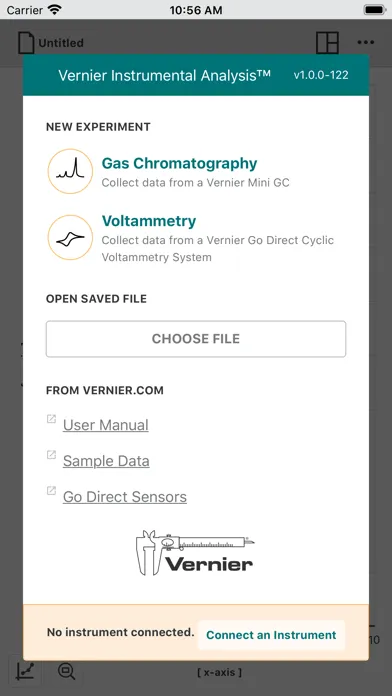Click external link icon beside Go Direct Sensors
This screenshot has height=696, width=392.
coord(51,490)
